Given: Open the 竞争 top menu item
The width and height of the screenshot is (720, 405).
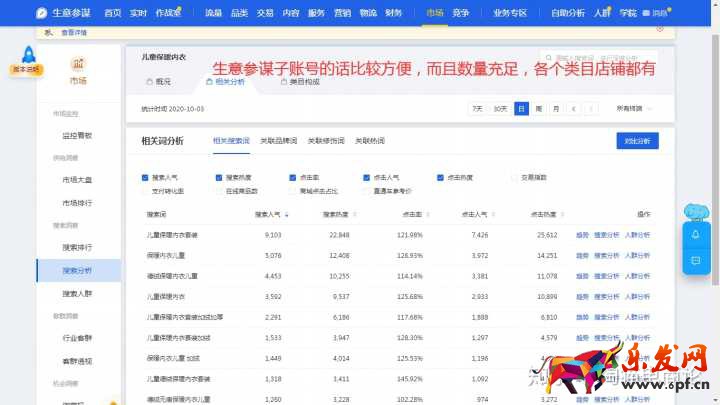Looking at the screenshot, I should tap(461, 13).
